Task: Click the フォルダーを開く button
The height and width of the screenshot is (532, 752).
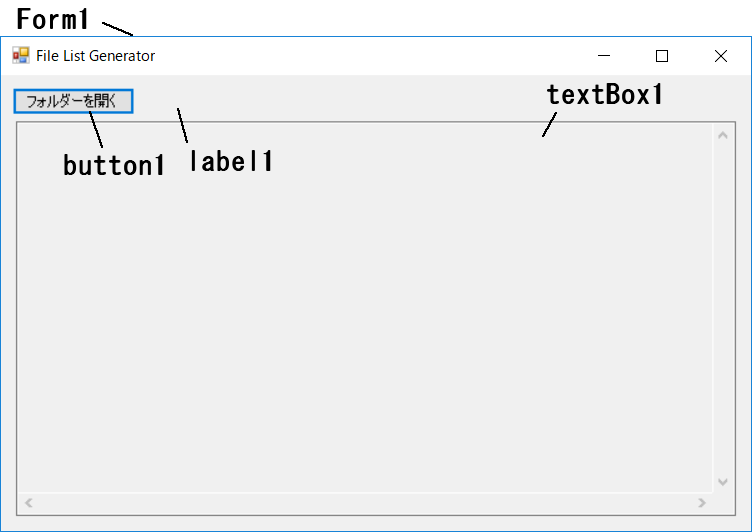Action: (73, 101)
